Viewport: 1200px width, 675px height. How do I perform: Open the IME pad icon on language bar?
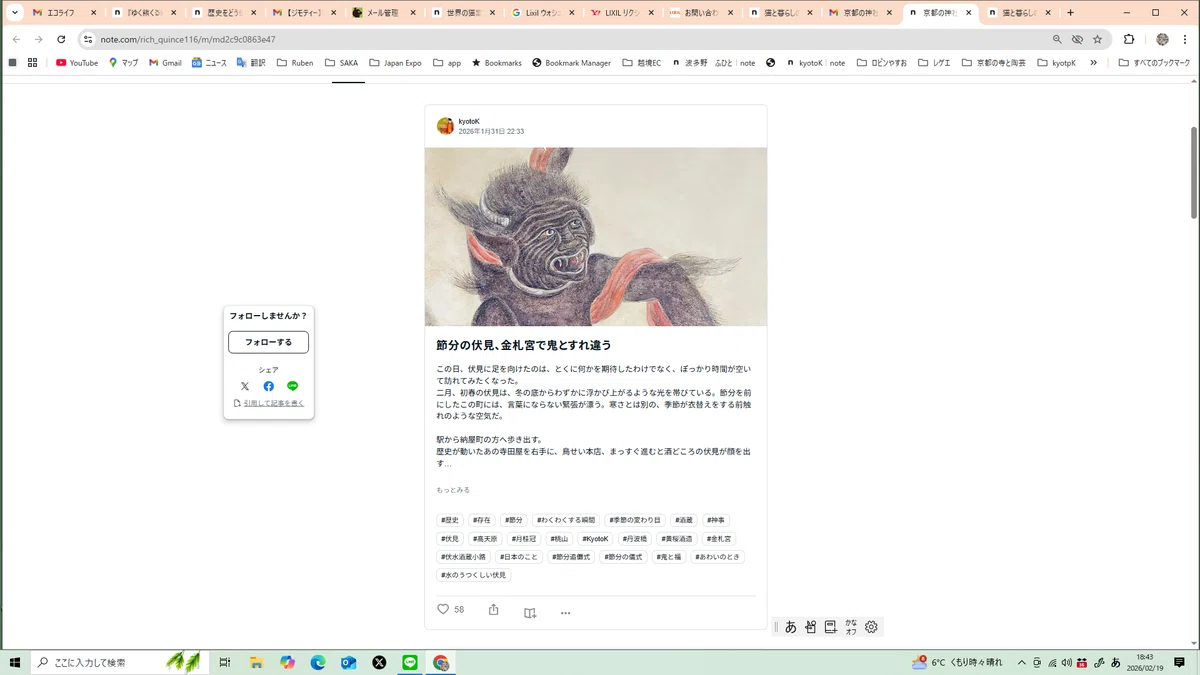click(810, 627)
